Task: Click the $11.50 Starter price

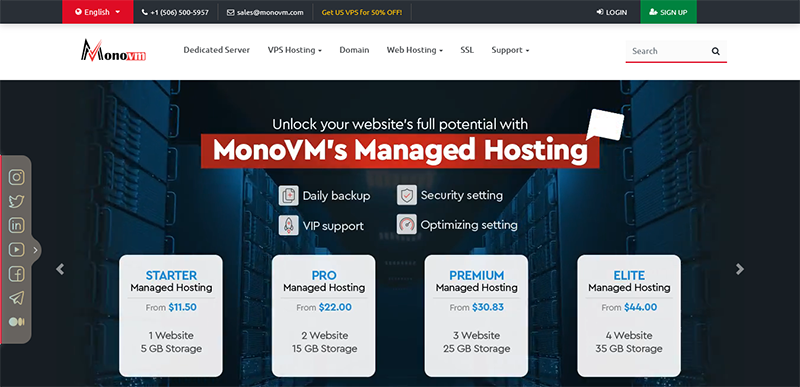Action: [x=183, y=307]
